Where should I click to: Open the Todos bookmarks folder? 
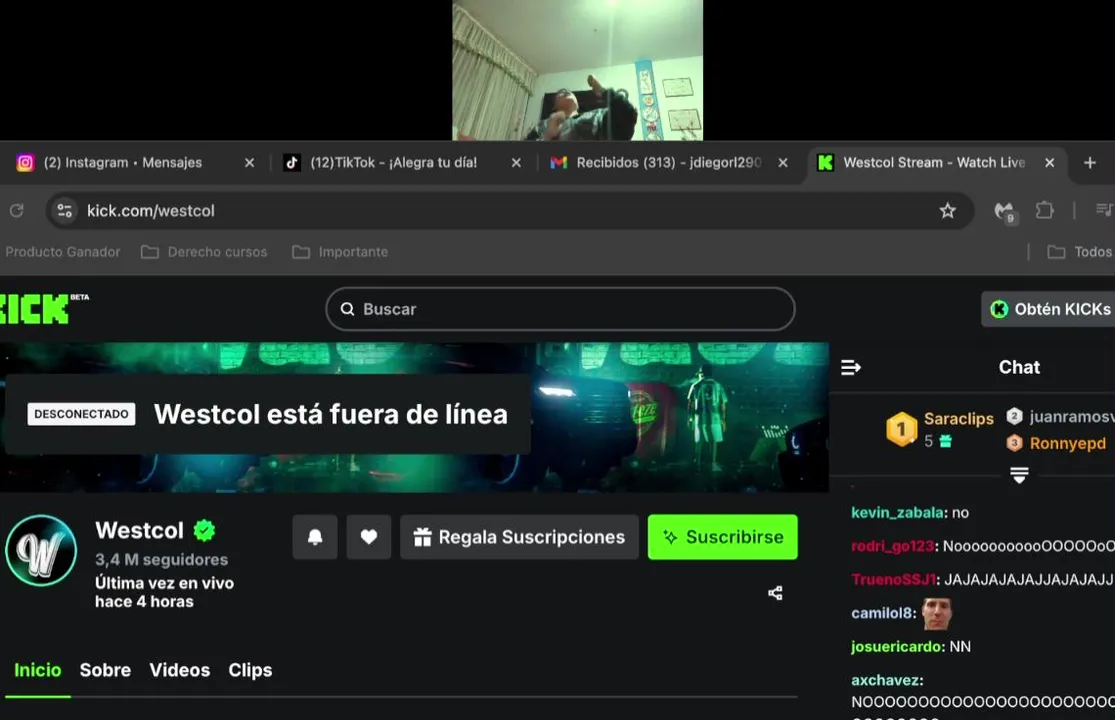coord(1080,252)
